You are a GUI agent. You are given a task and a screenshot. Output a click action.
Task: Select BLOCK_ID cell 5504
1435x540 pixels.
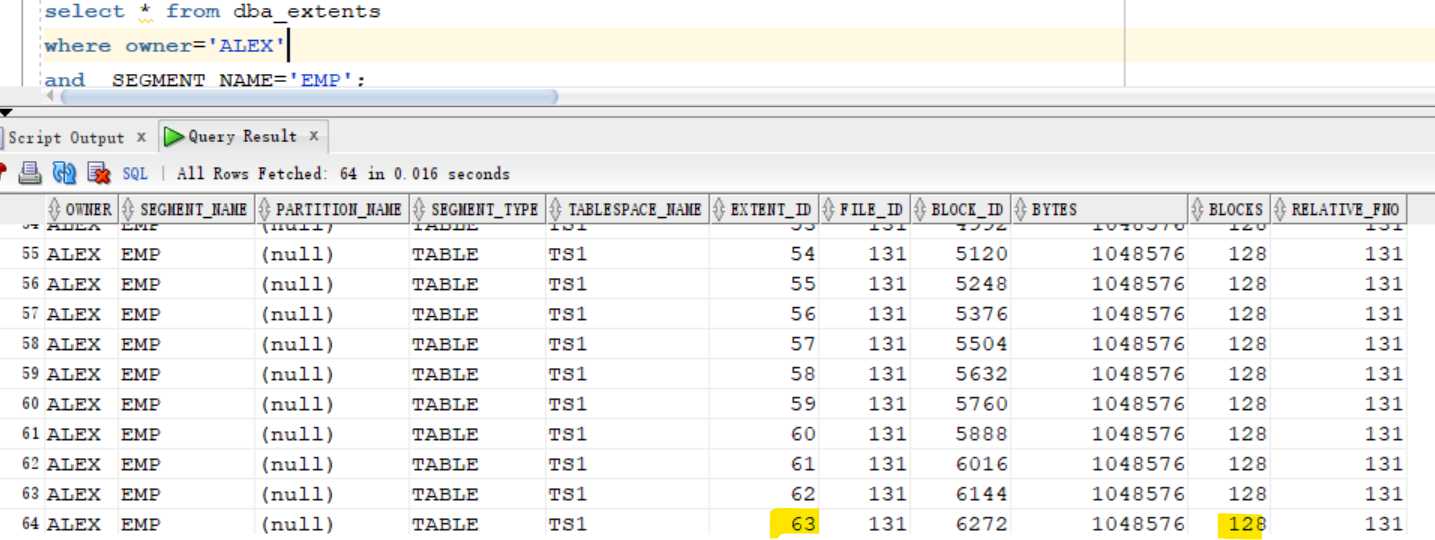coord(960,344)
